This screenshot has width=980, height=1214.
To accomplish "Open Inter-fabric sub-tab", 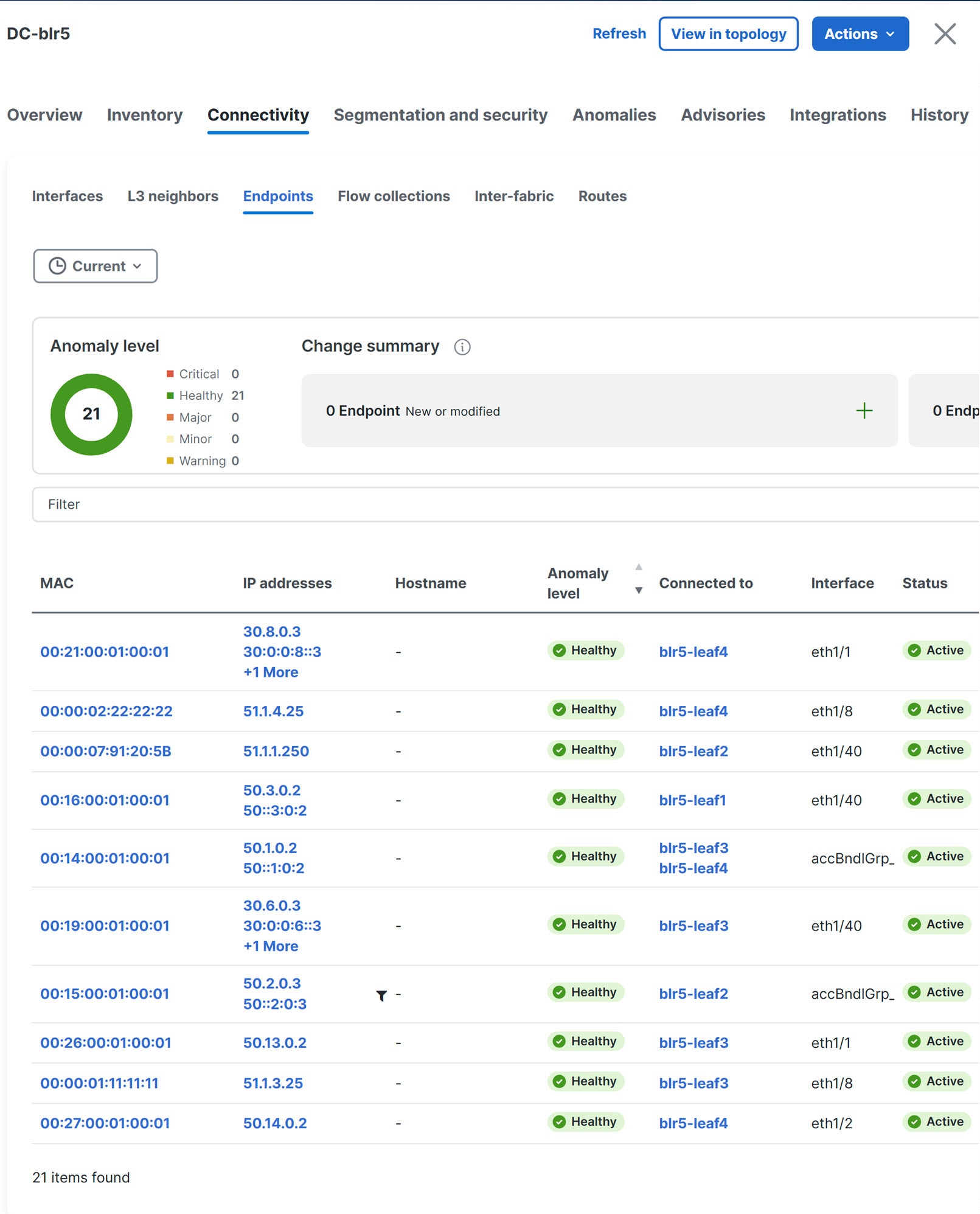I will click(x=514, y=196).
